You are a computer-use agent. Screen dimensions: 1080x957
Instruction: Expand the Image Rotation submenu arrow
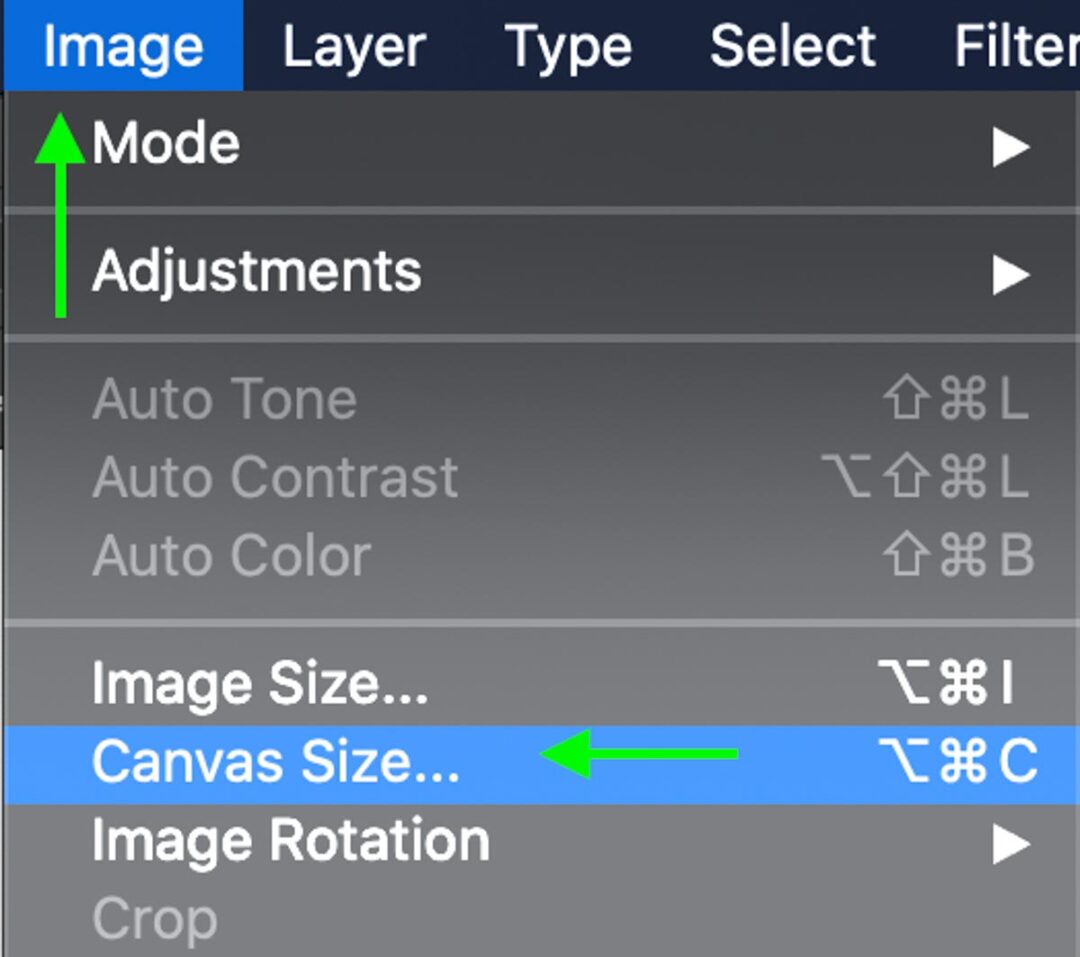[x=1010, y=844]
